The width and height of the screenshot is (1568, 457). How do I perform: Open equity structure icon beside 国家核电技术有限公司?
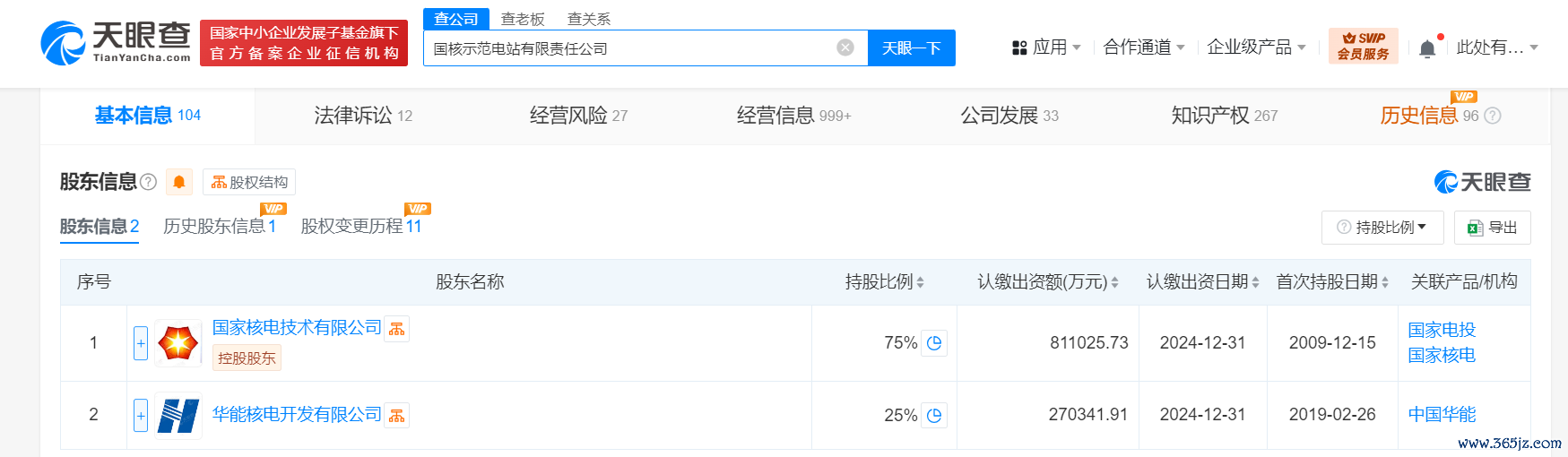[x=396, y=329]
